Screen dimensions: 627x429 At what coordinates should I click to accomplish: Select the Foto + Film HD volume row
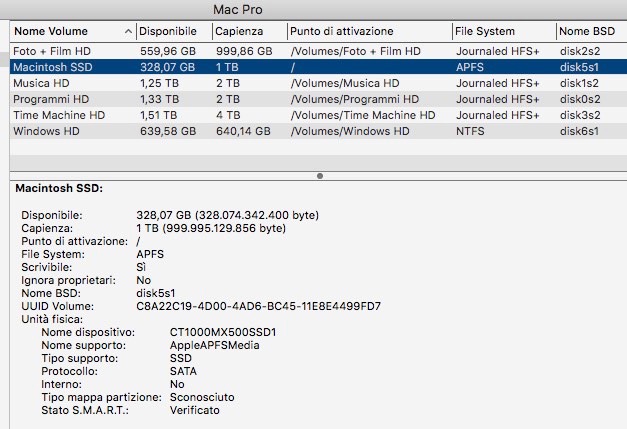coord(60,50)
